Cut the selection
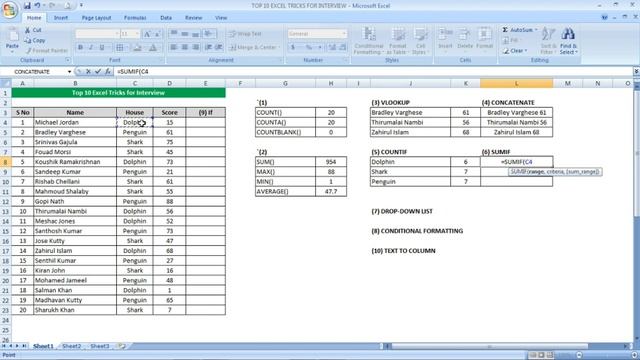 (33, 30)
